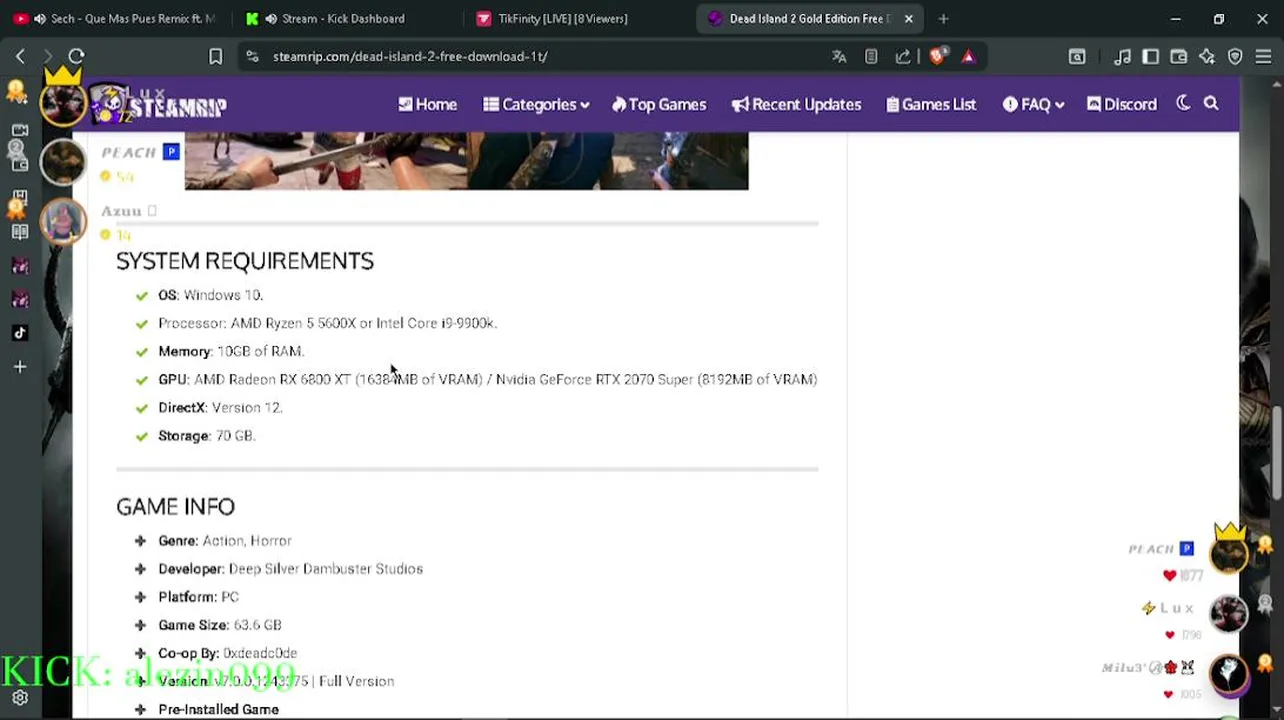Select the 'DirectX: Version 12.' line

click(220, 407)
